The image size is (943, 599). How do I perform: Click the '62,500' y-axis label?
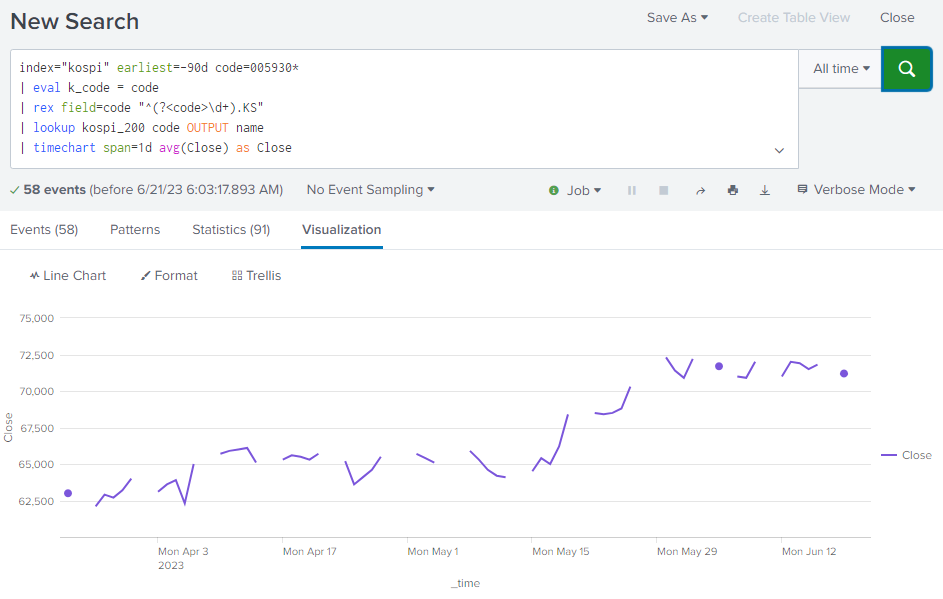coord(36,502)
